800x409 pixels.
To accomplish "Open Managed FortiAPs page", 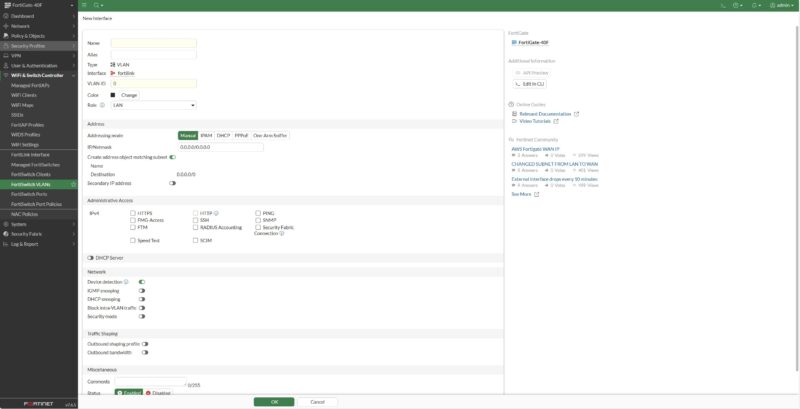I will coord(31,85).
